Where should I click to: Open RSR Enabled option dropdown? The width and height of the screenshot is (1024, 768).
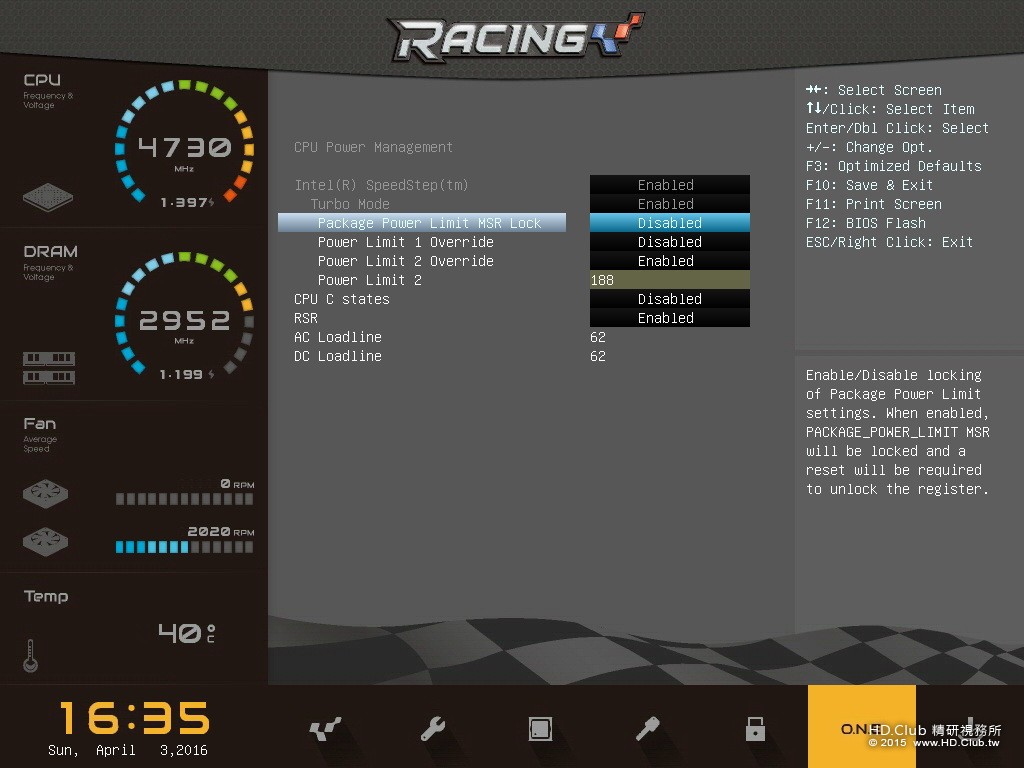pos(669,317)
